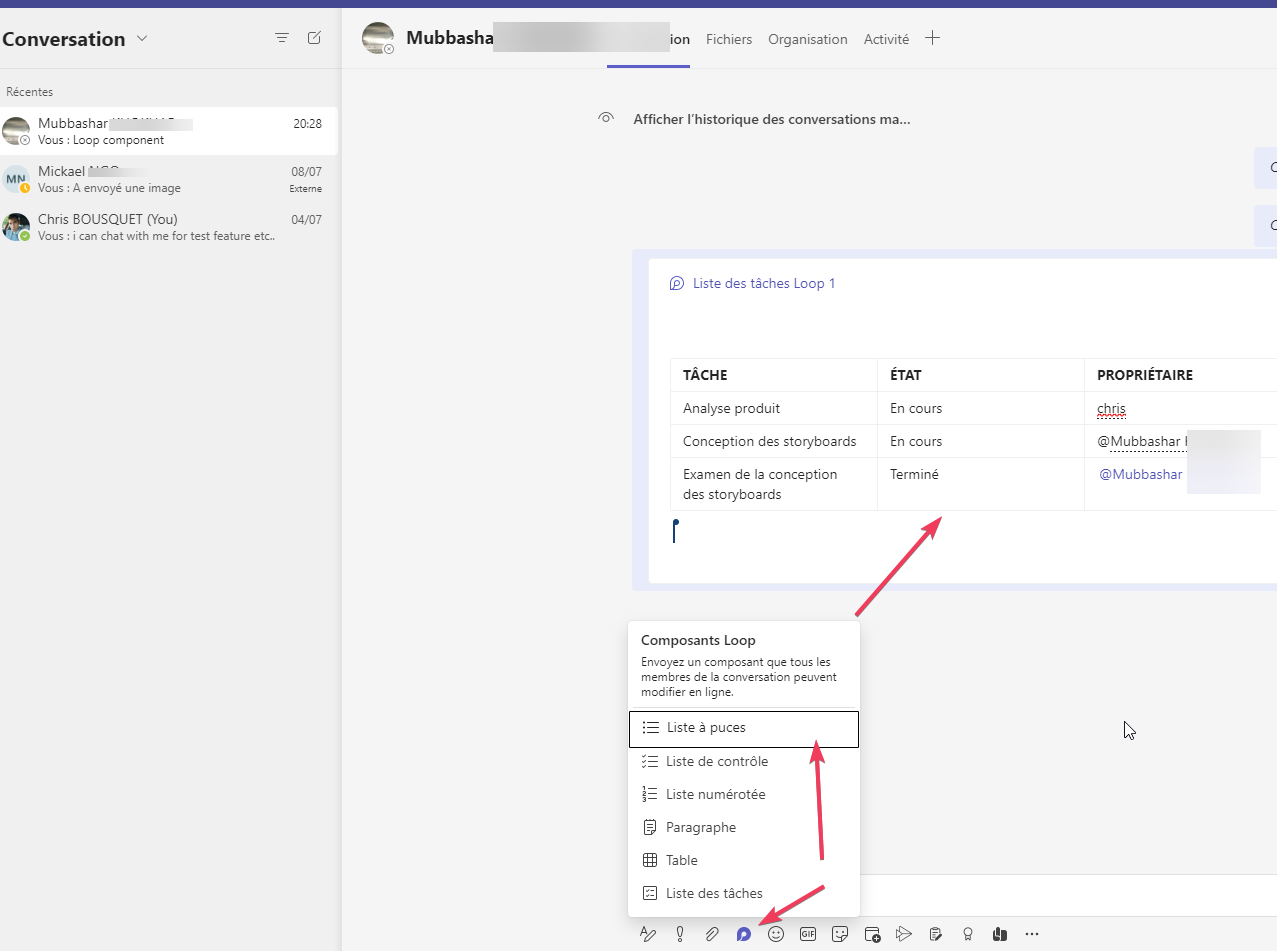Click the paper plane icon in compose toolbar
The height and width of the screenshot is (951, 1277).
click(904, 934)
